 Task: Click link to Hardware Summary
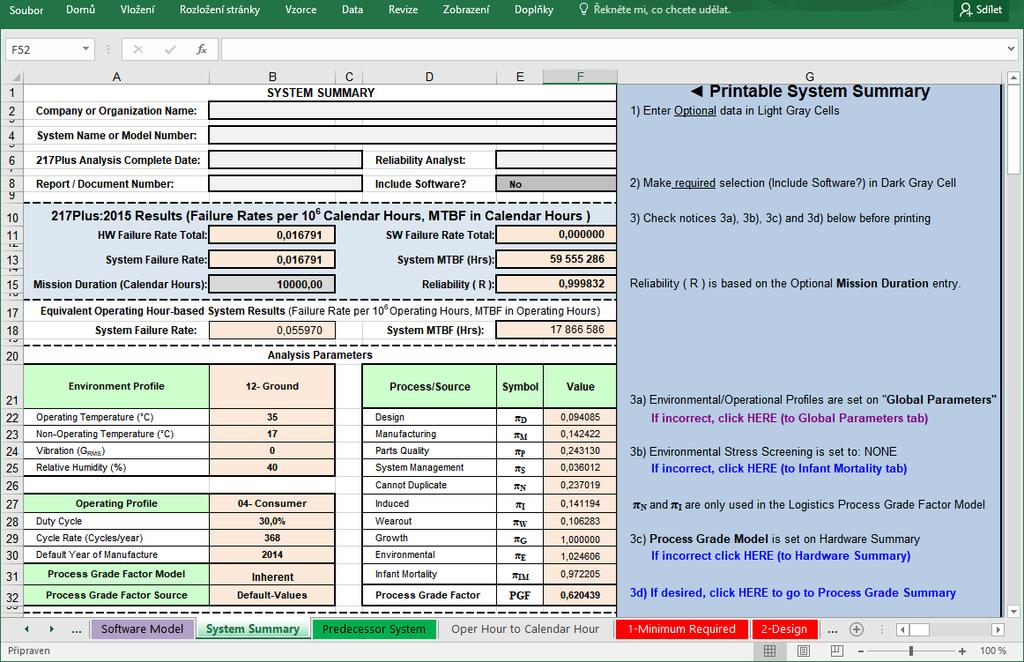pos(780,556)
